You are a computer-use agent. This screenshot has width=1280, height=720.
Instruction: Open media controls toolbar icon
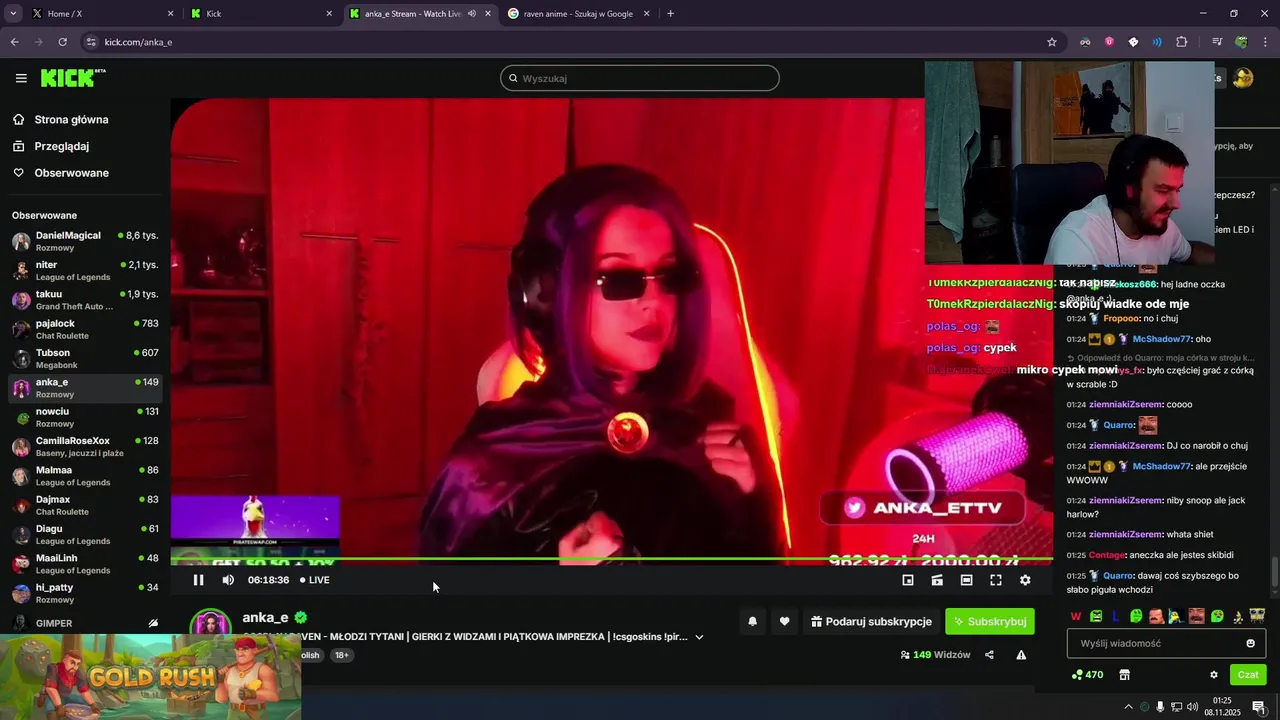pyautogui.click(x=1217, y=42)
